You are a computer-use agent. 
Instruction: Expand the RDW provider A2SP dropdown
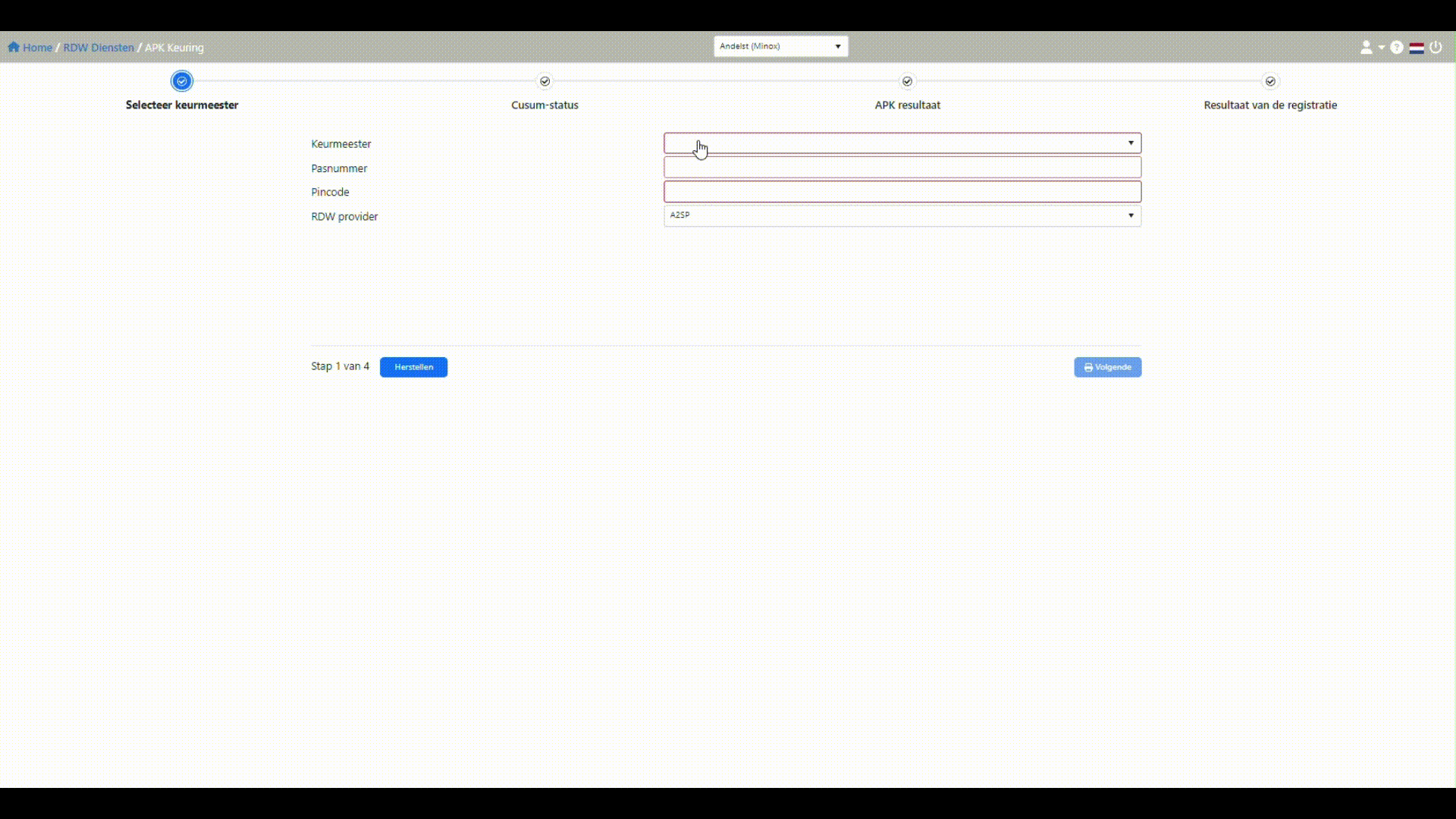[902, 216]
